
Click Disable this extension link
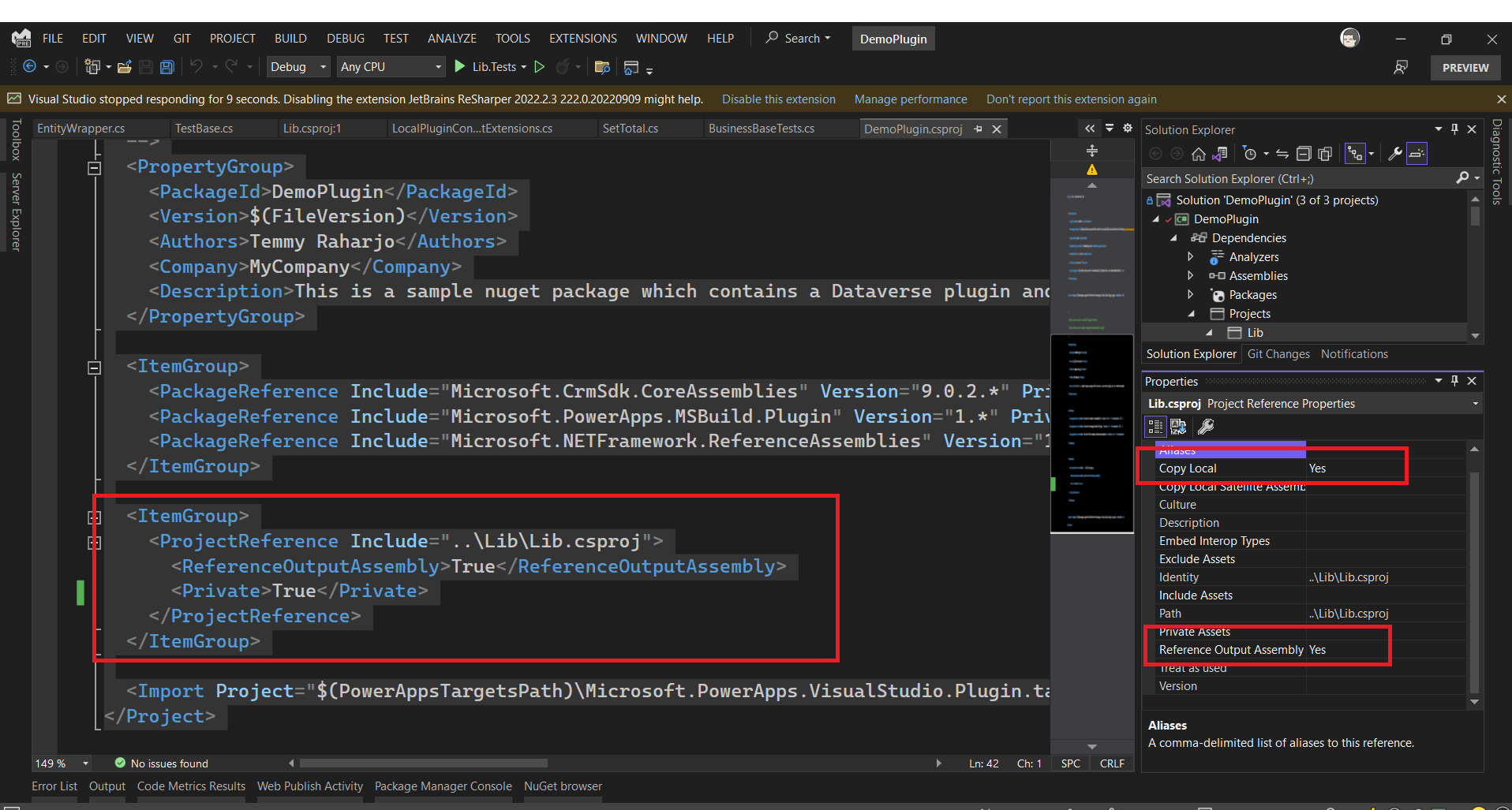point(779,99)
